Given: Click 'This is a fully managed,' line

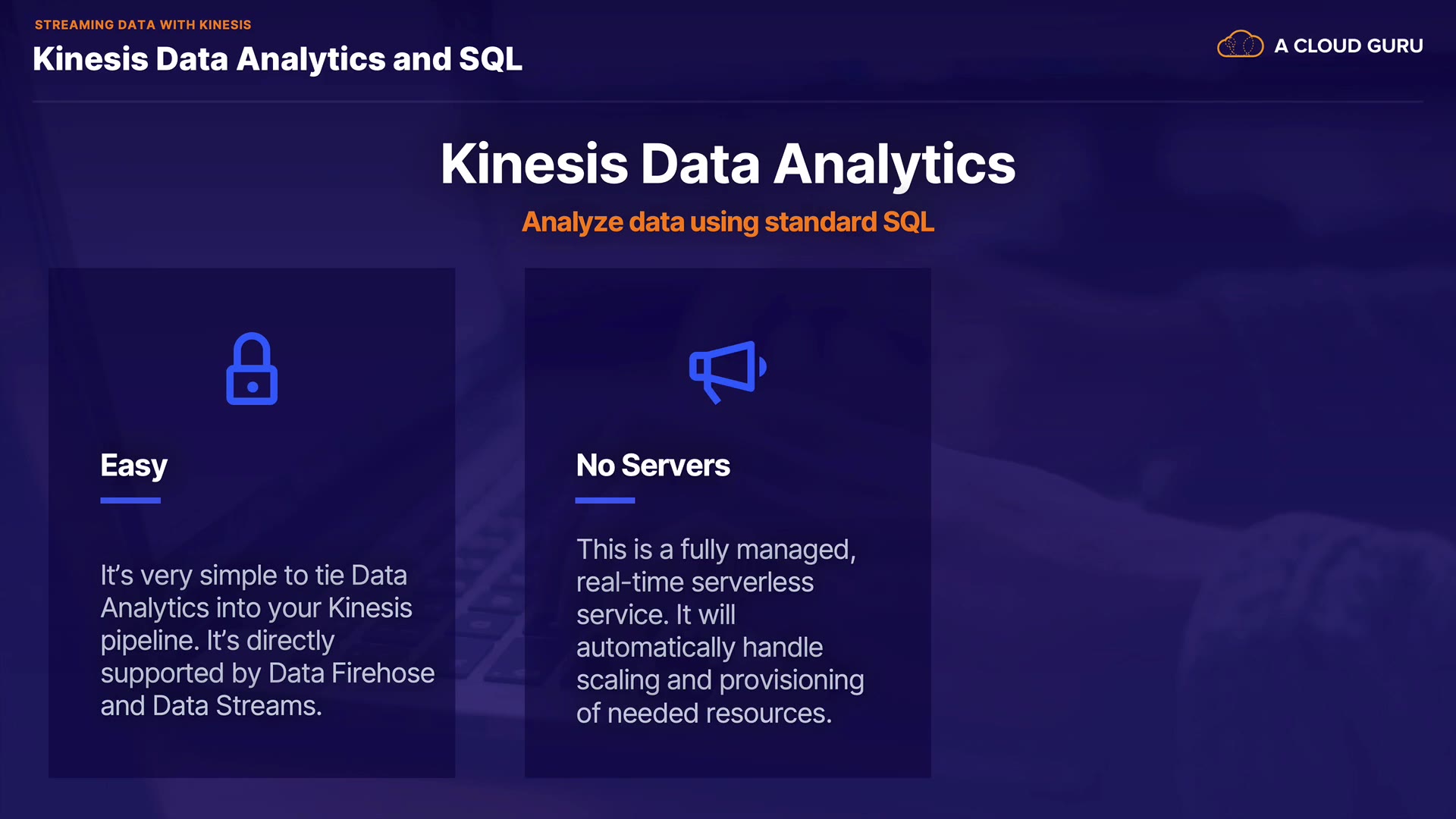Looking at the screenshot, I should [716, 550].
